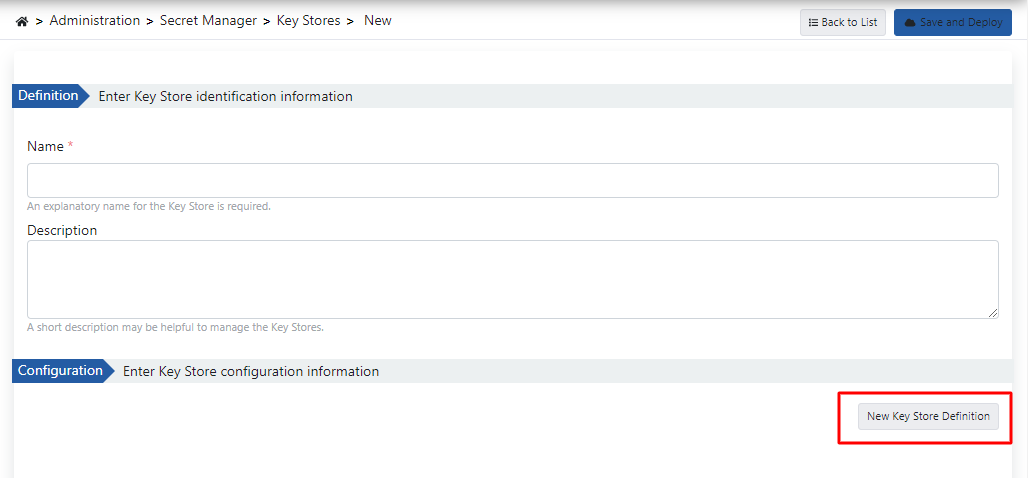Select the New breadcrumb item

(x=378, y=21)
